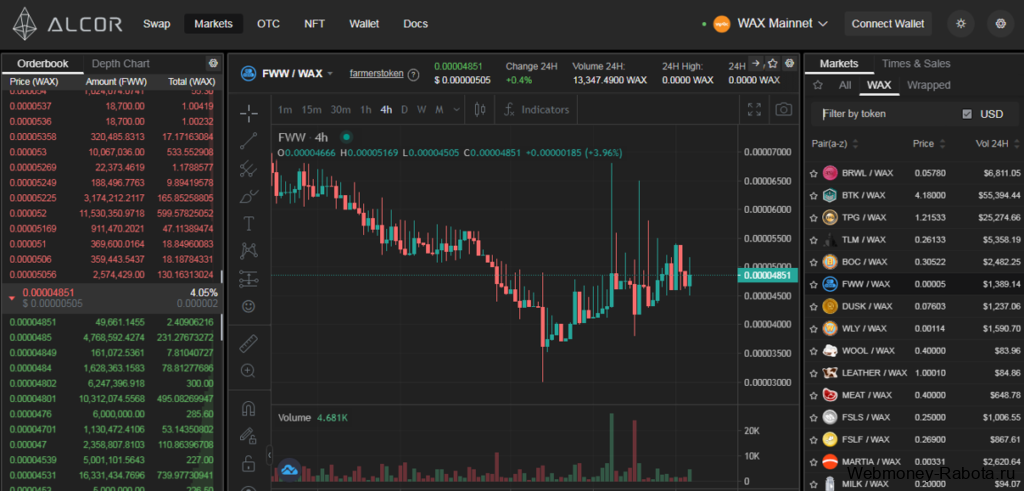The height and width of the screenshot is (491, 1024).
Task: Set chart timeframe to 15m
Action: 312,110
